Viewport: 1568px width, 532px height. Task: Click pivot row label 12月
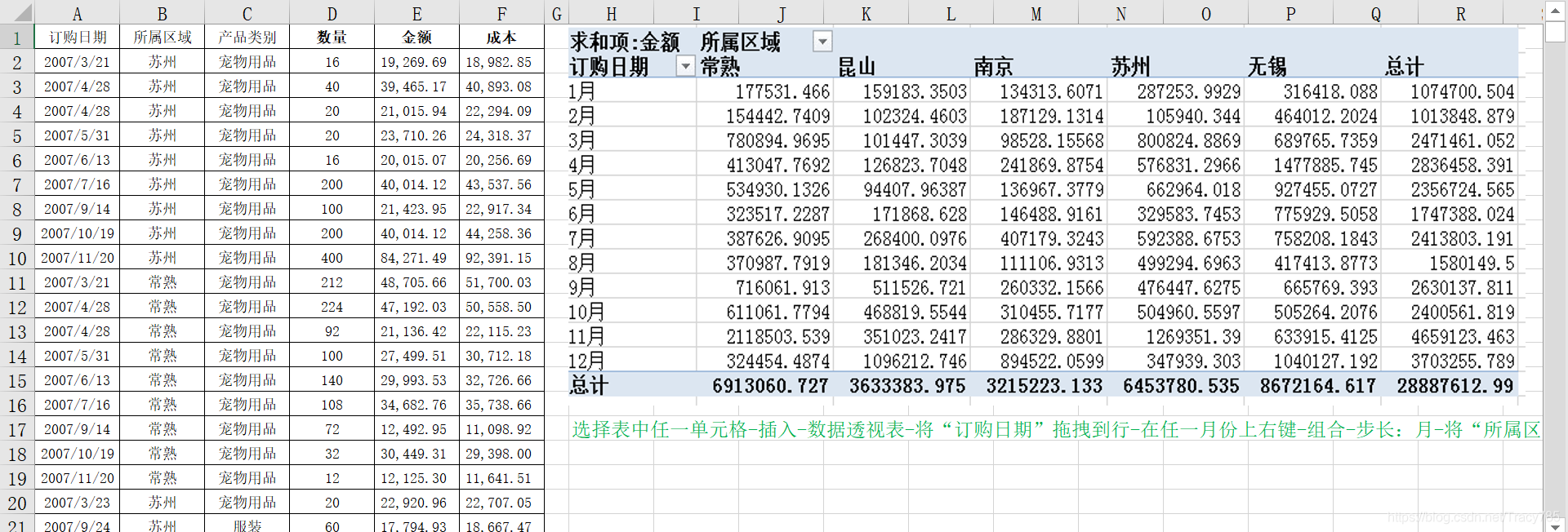tap(587, 361)
